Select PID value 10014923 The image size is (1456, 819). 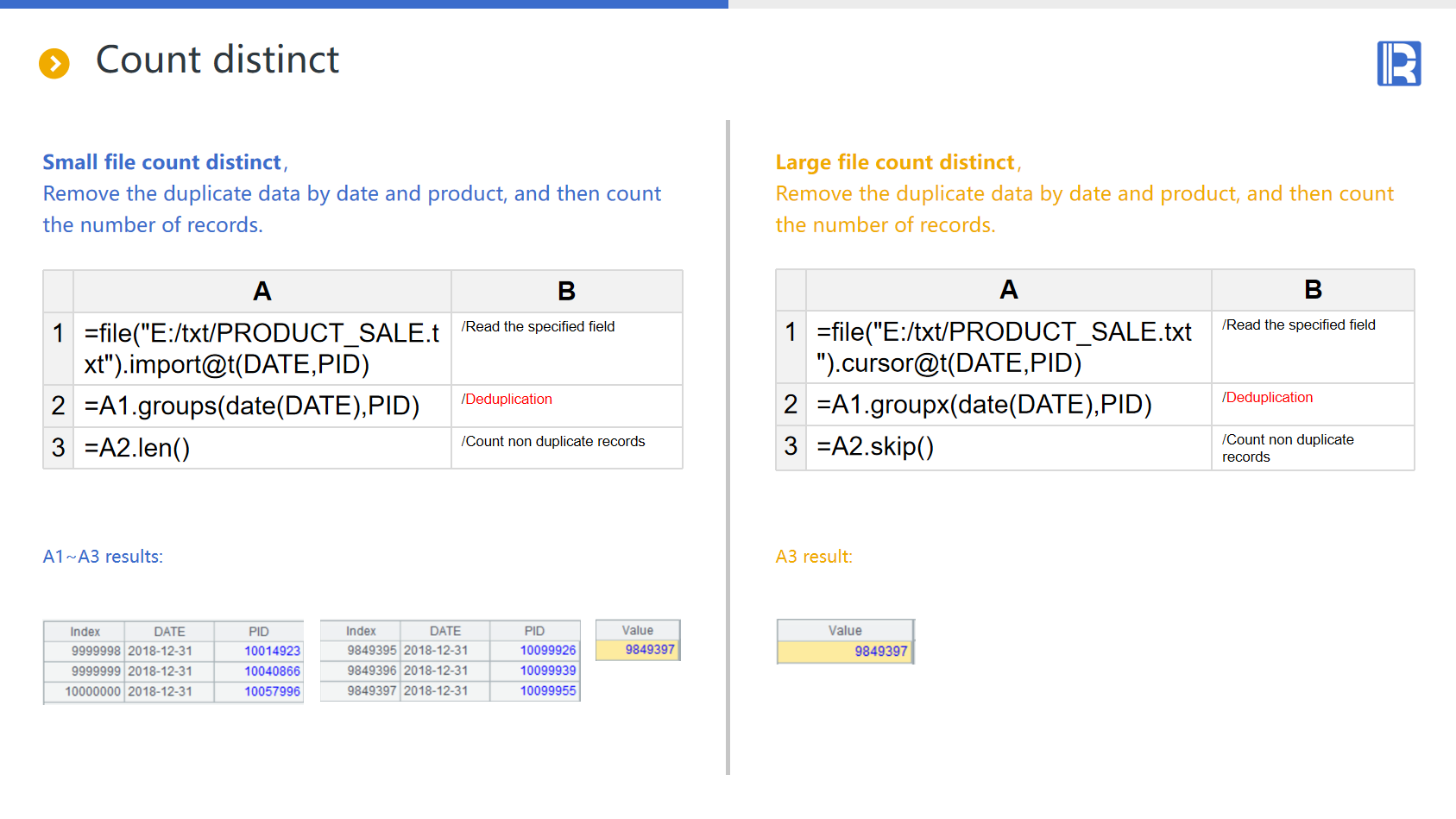(272, 651)
